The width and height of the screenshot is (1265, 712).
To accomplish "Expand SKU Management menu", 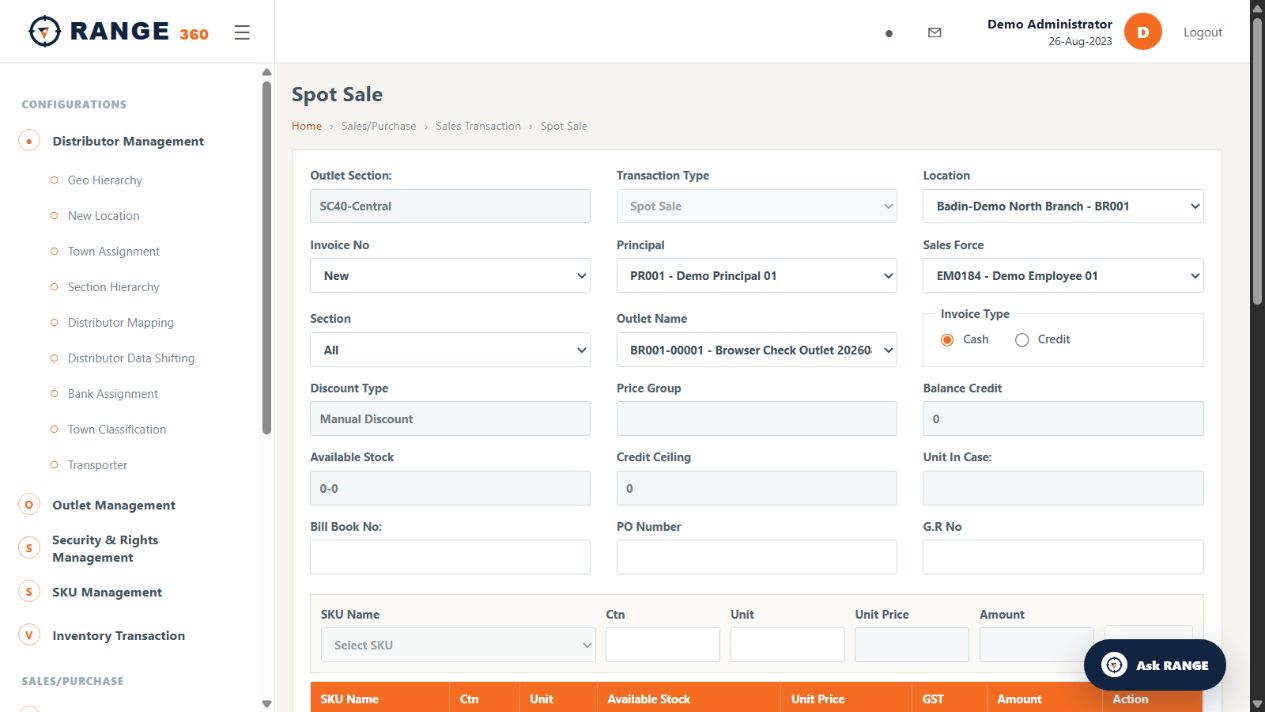I will 107,592.
